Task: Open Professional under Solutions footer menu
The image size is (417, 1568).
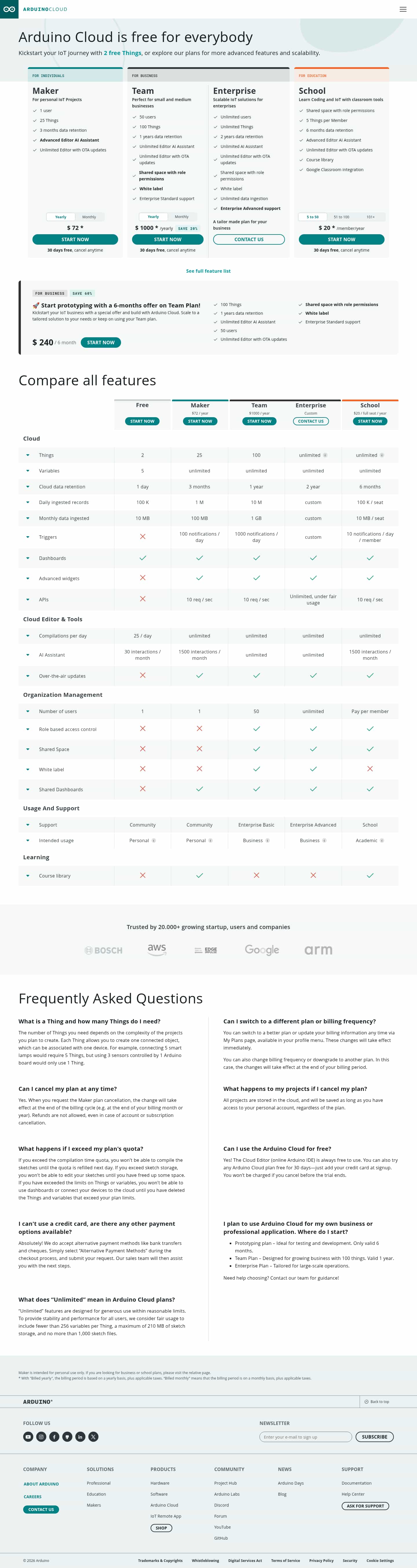Action: tap(99, 1483)
